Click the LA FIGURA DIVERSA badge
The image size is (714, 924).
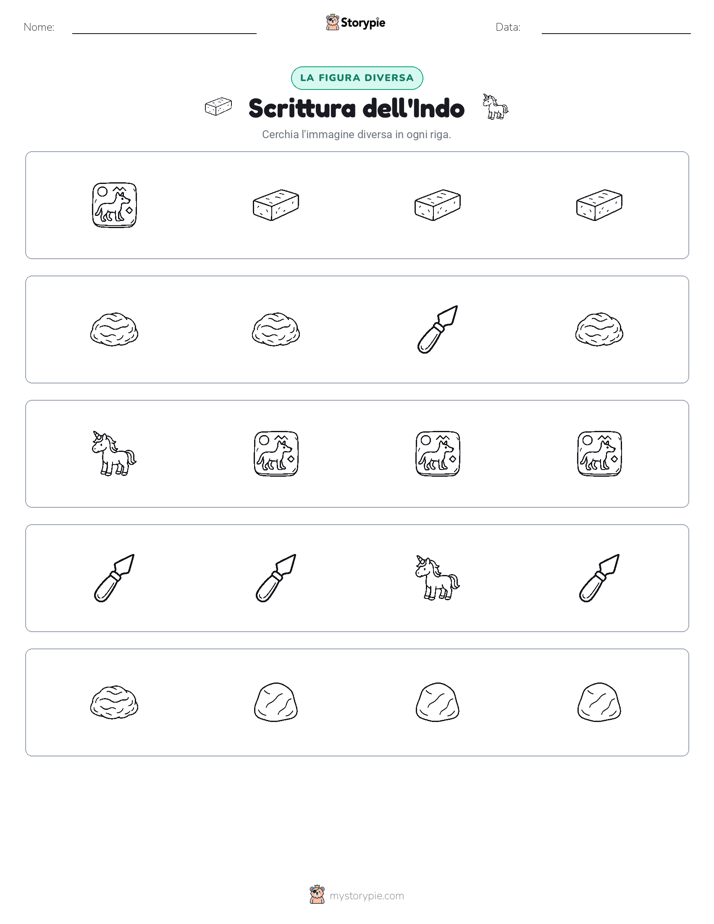pos(357,78)
